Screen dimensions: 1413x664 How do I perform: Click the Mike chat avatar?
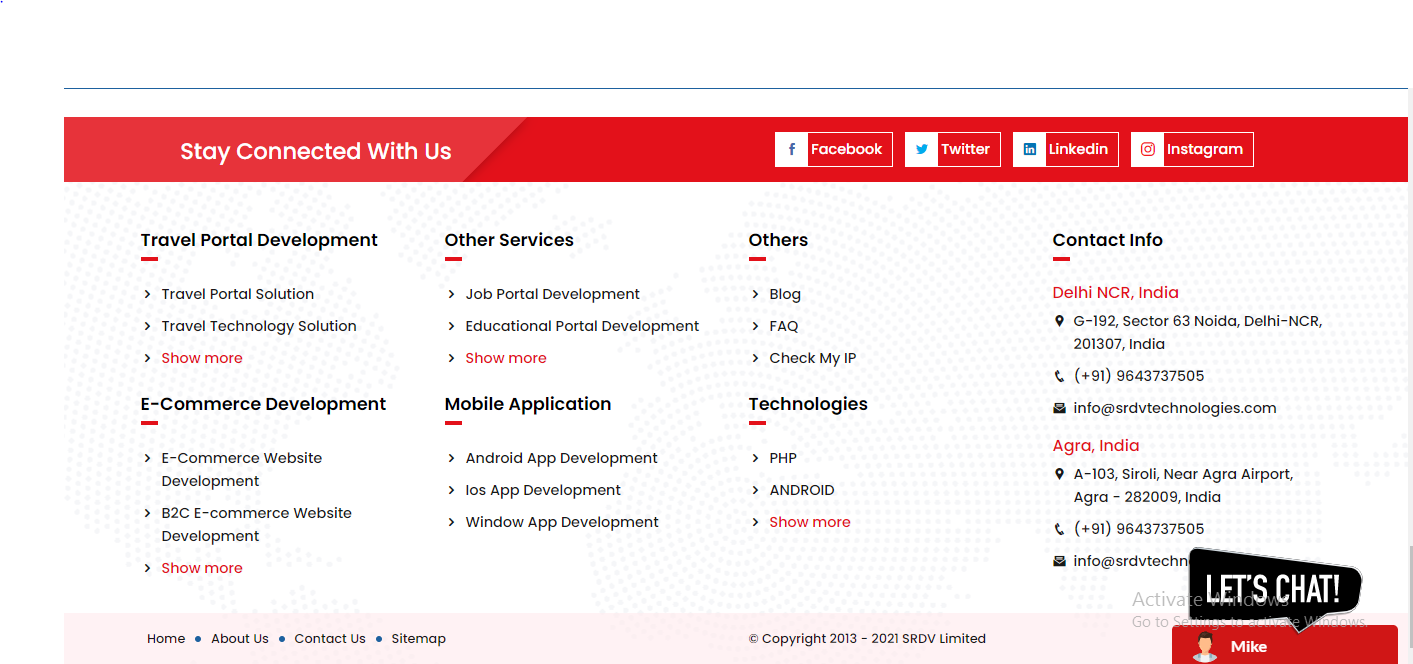tap(1204, 646)
